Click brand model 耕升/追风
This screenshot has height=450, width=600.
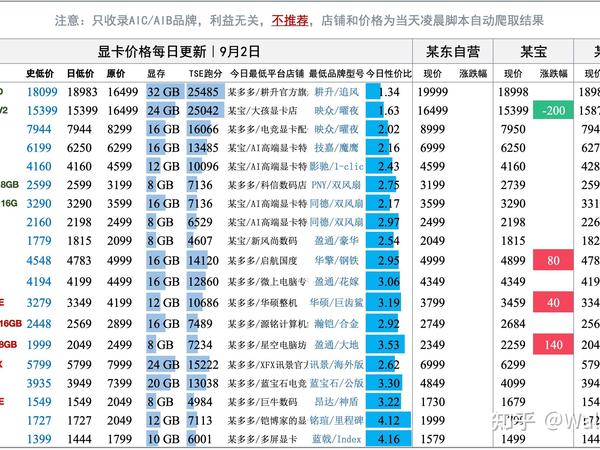[x=336, y=92]
